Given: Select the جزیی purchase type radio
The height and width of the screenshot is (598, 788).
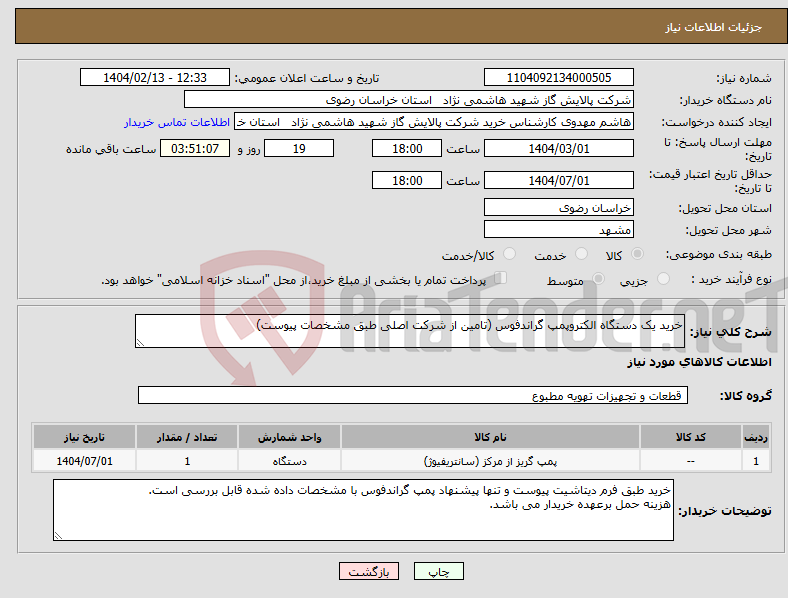Looking at the screenshot, I should [x=663, y=278].
